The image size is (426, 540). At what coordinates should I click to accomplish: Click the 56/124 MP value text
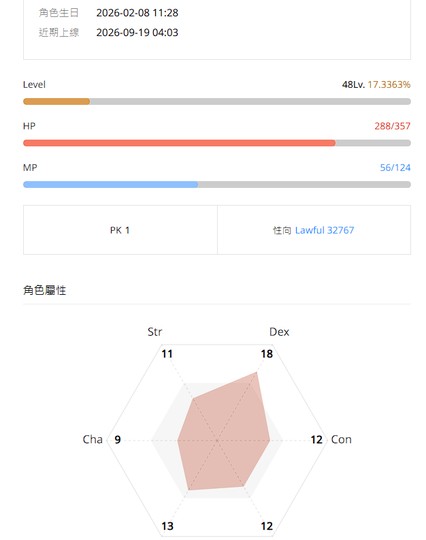(395, 168)
